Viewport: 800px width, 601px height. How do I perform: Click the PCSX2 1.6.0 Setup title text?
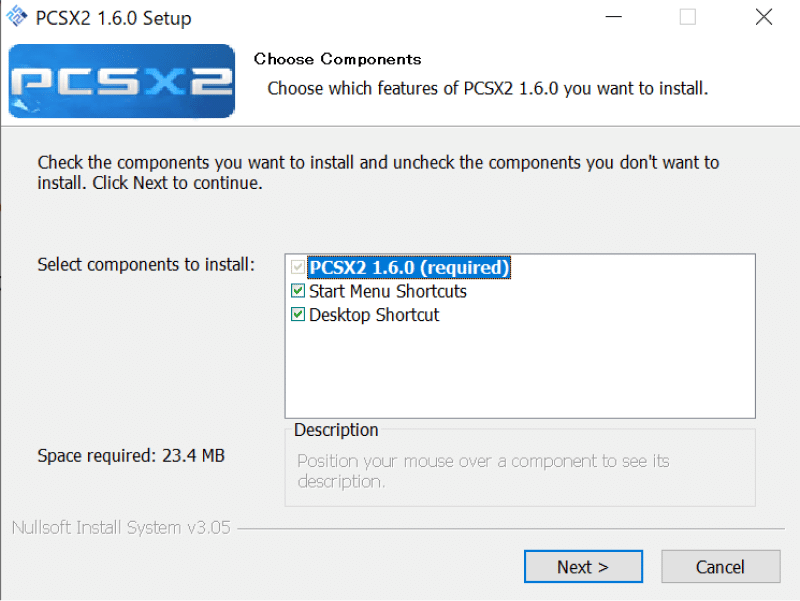113,17
